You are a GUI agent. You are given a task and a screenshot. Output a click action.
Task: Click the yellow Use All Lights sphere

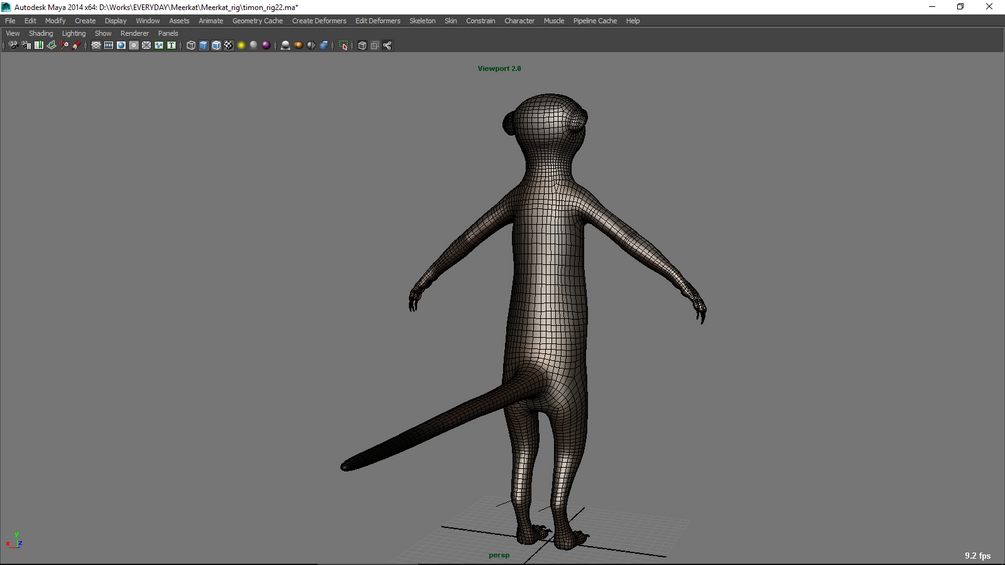point(241,45)
